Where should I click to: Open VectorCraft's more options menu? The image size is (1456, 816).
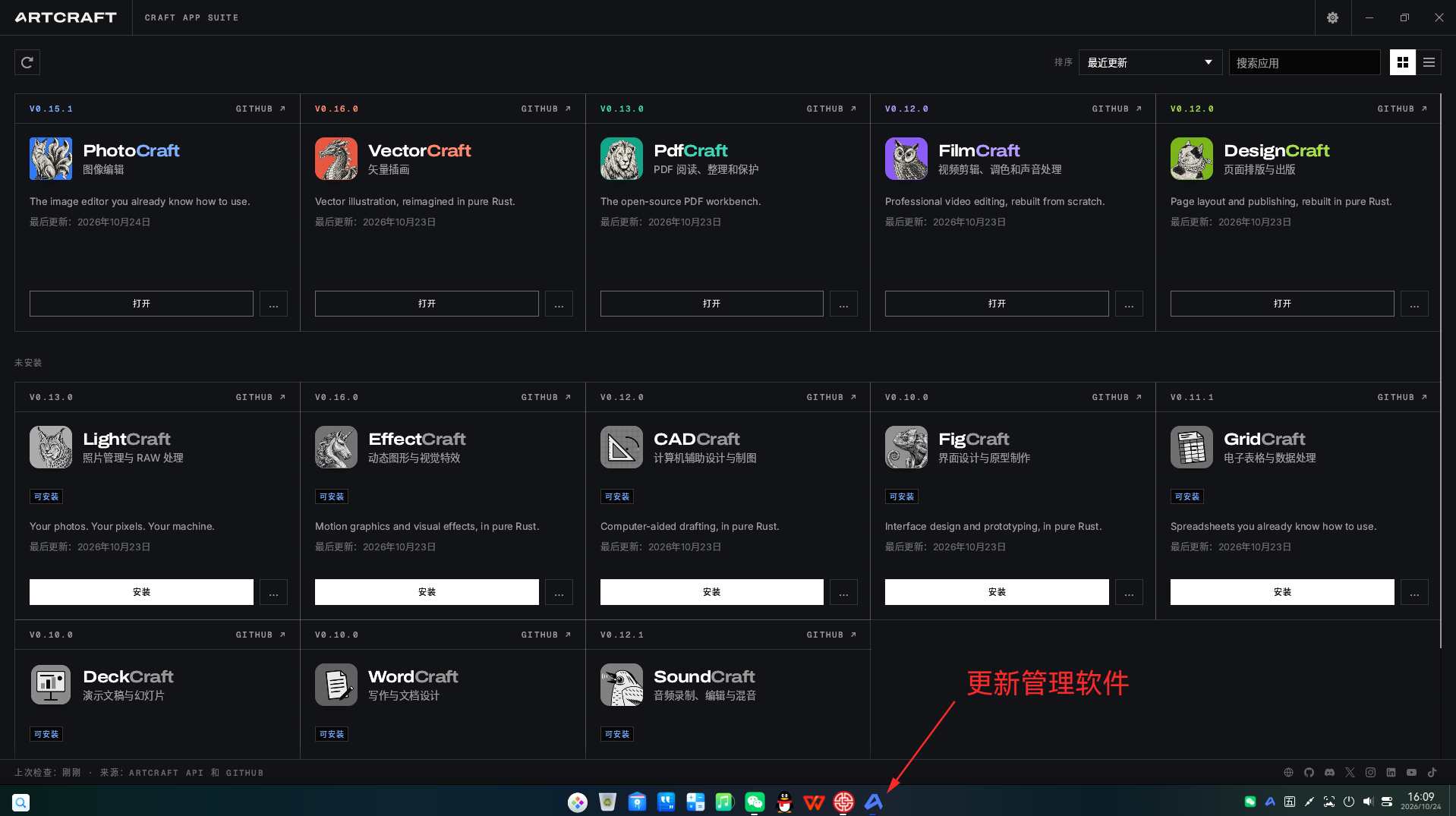[x=559, y=304]
